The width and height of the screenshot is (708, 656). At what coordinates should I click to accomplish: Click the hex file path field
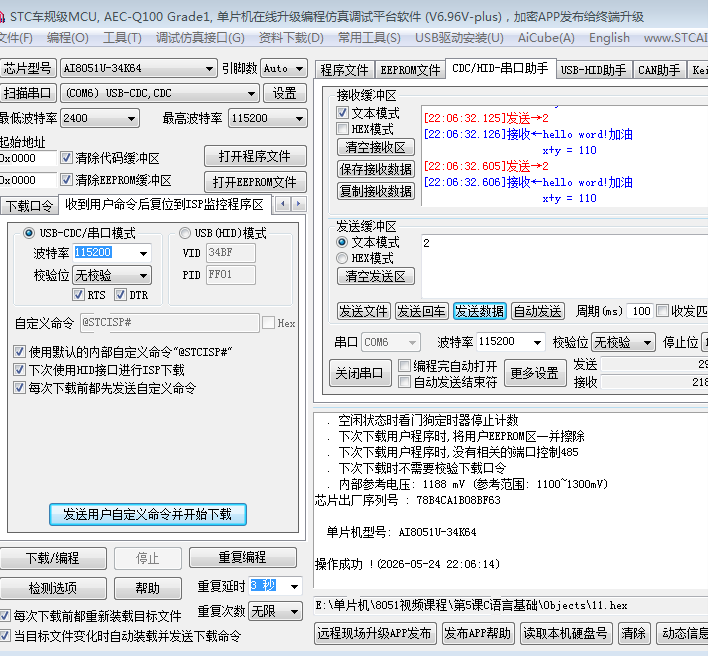click(511, 605)
